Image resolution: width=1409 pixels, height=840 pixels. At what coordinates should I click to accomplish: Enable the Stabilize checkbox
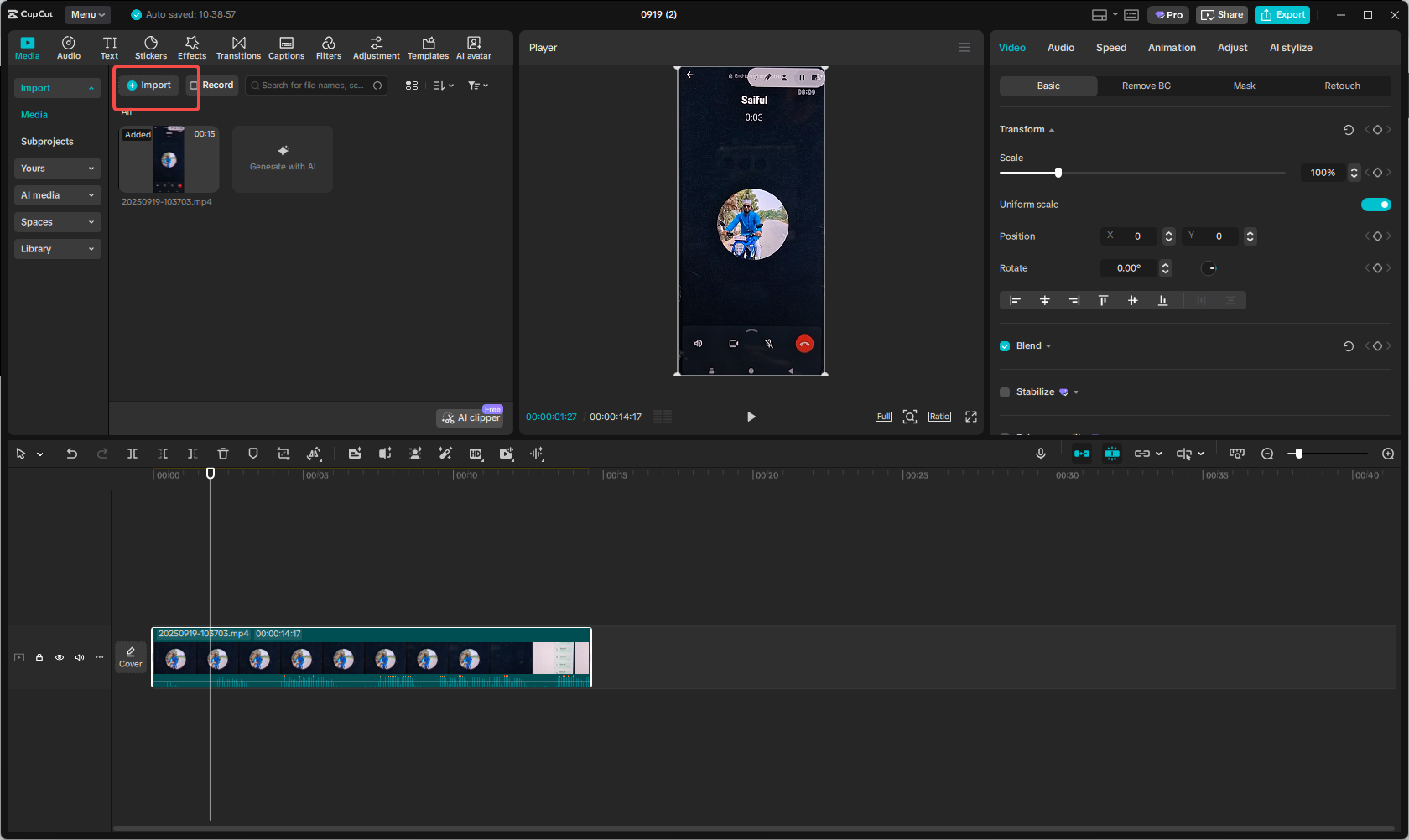point(1005,392)
